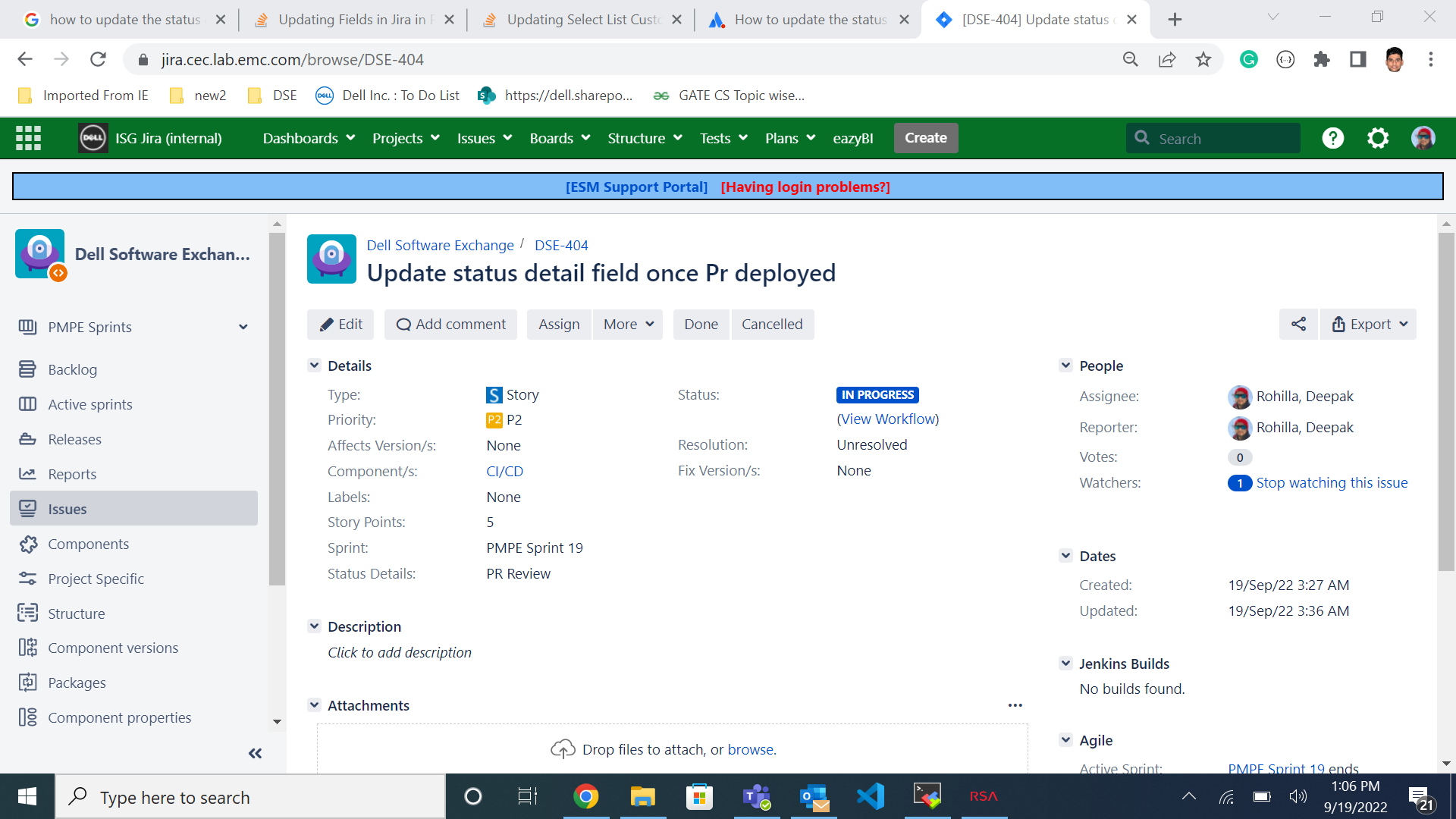Mark the issue as Done
The height and width of the screenshot is (819, 1456).
click(x=700, y=324)
